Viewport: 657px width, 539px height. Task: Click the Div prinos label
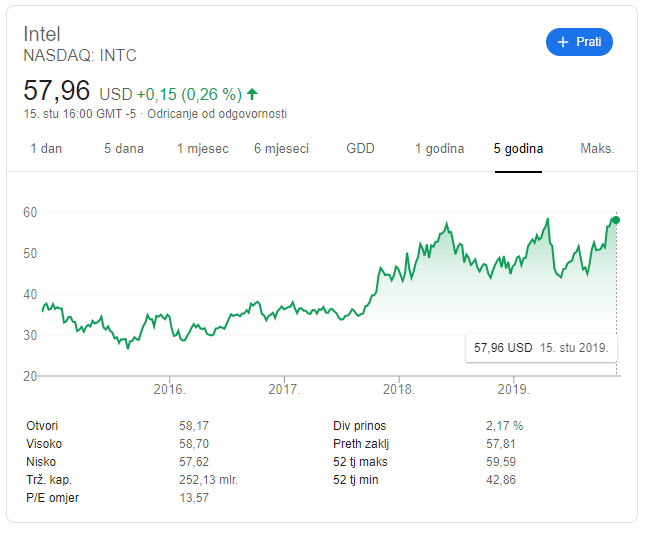click(360, 426)
